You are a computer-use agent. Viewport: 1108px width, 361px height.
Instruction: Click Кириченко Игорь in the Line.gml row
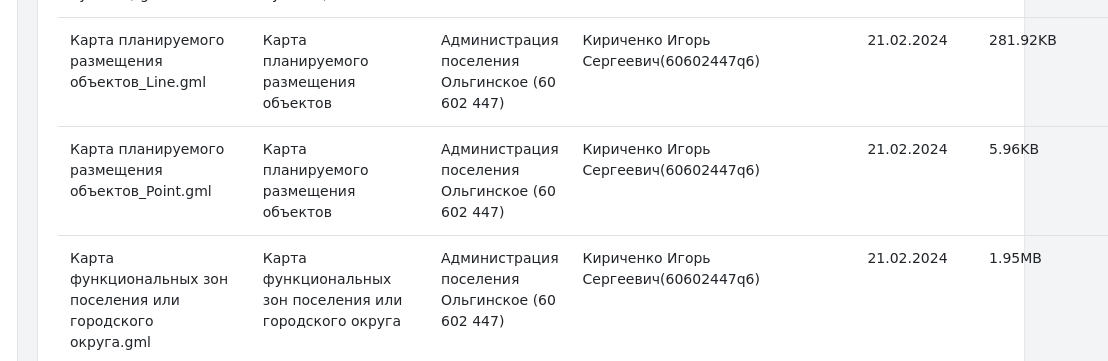coord(646,40)
